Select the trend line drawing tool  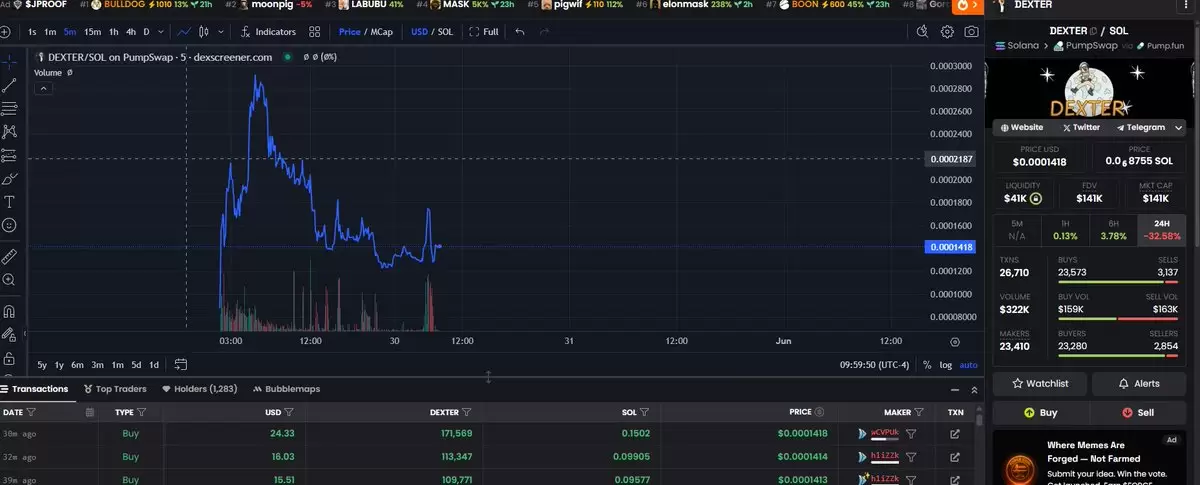tap(9, 85)
